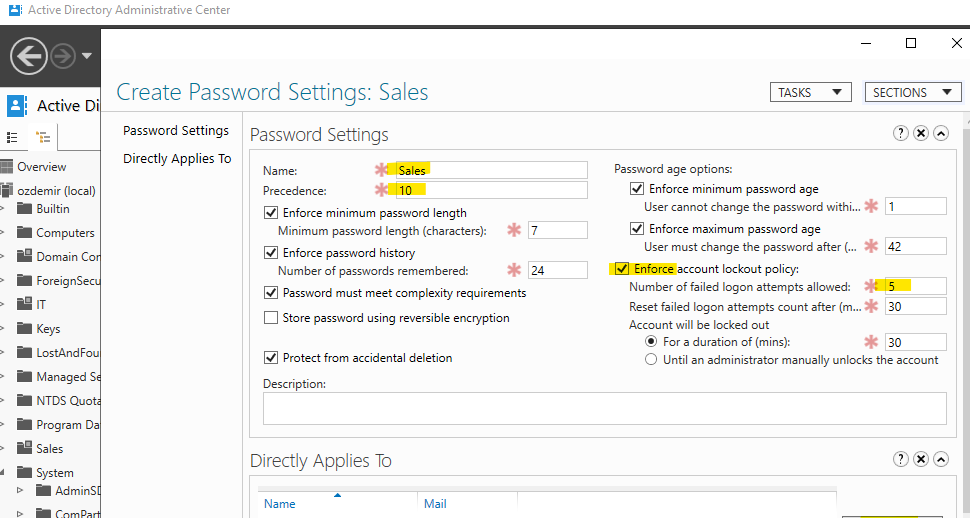This screenshot has width=971, height=518.
Task: Switch navigation pane to list view icon
Action: click(x=13, y=137)
